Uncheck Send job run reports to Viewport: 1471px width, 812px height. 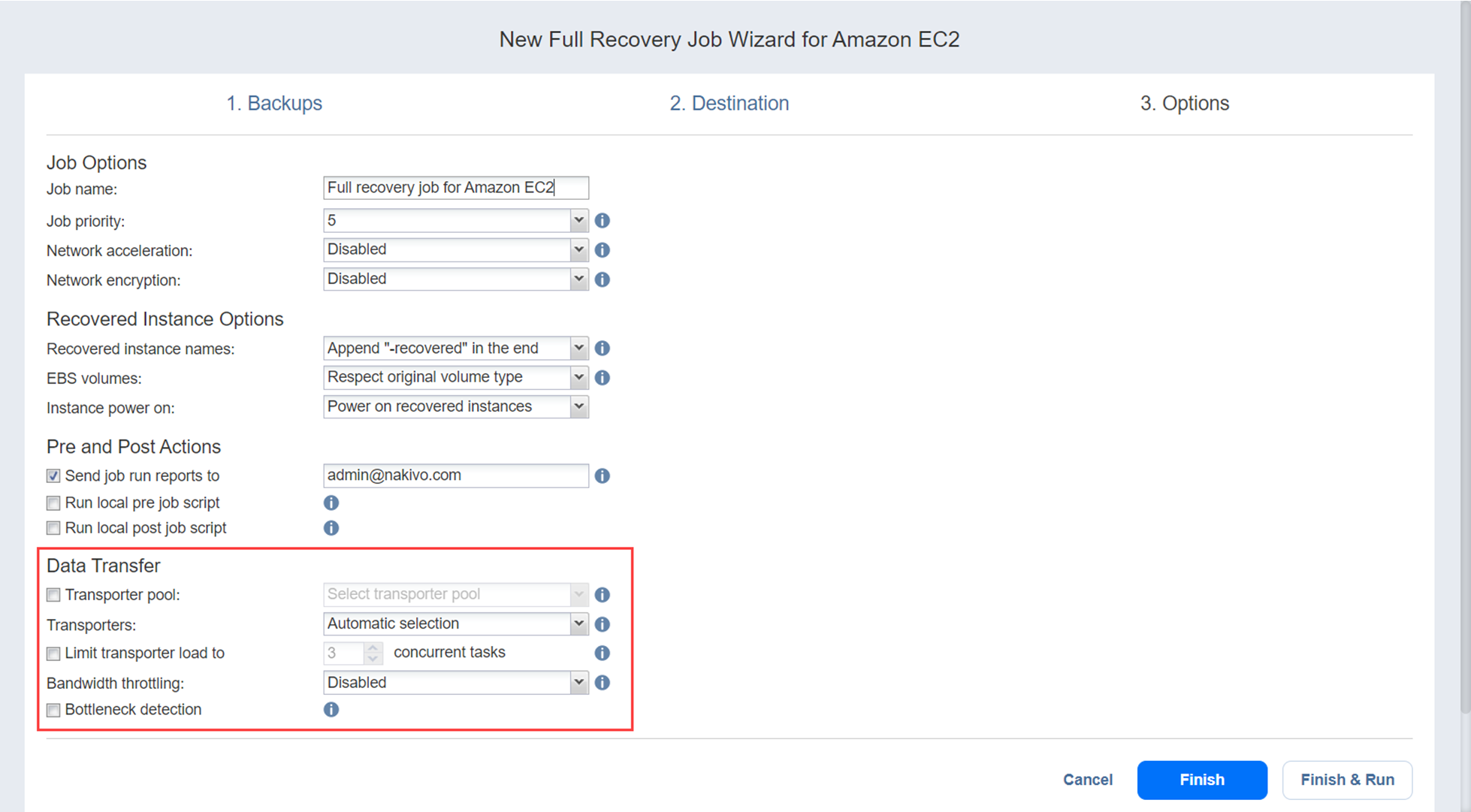(53, 476)
